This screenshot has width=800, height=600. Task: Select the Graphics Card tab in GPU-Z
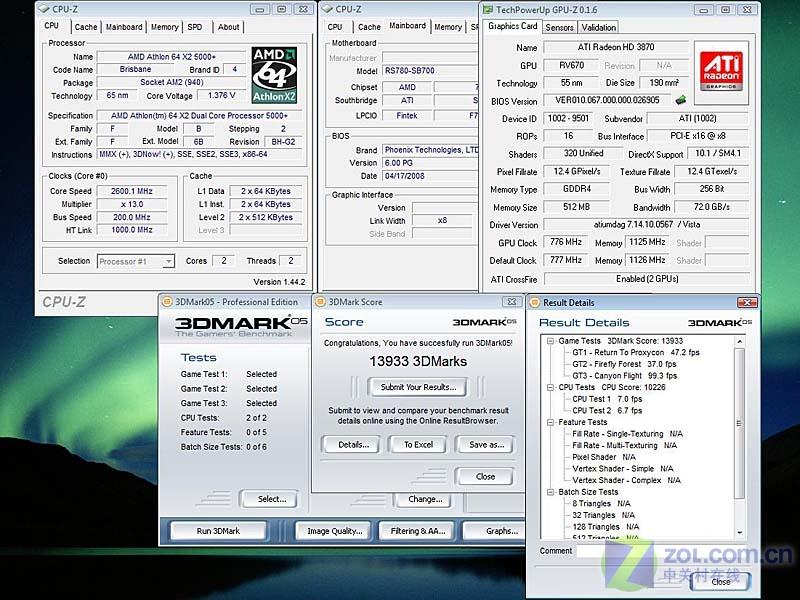(512, 26)
